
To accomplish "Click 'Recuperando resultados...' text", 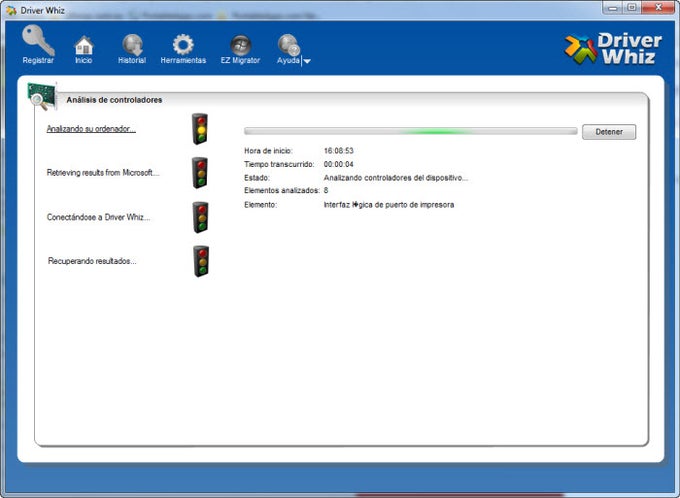I will pyautogui.click(x=92, y=261).
